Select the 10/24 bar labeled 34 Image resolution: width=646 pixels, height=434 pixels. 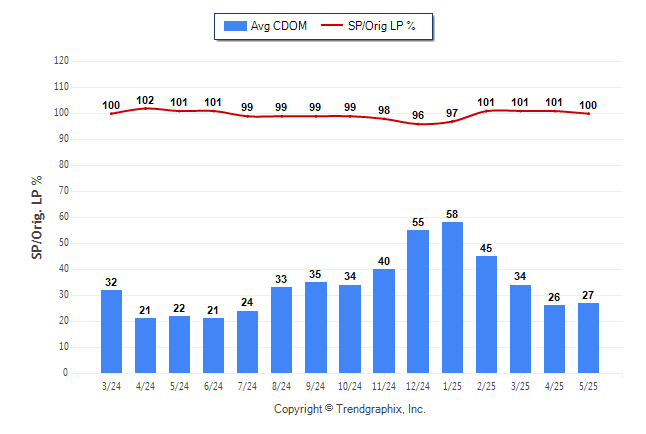[350, 329]
